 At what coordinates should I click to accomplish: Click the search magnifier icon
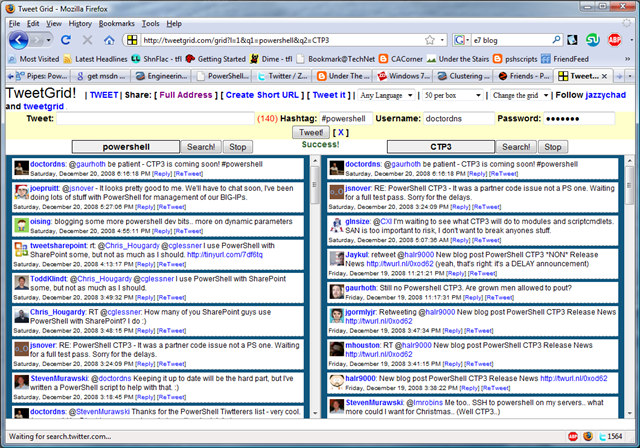click(556, 40)
